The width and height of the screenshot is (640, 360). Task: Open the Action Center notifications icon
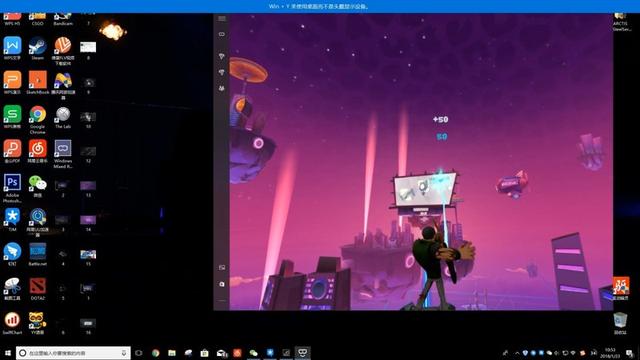630,353
